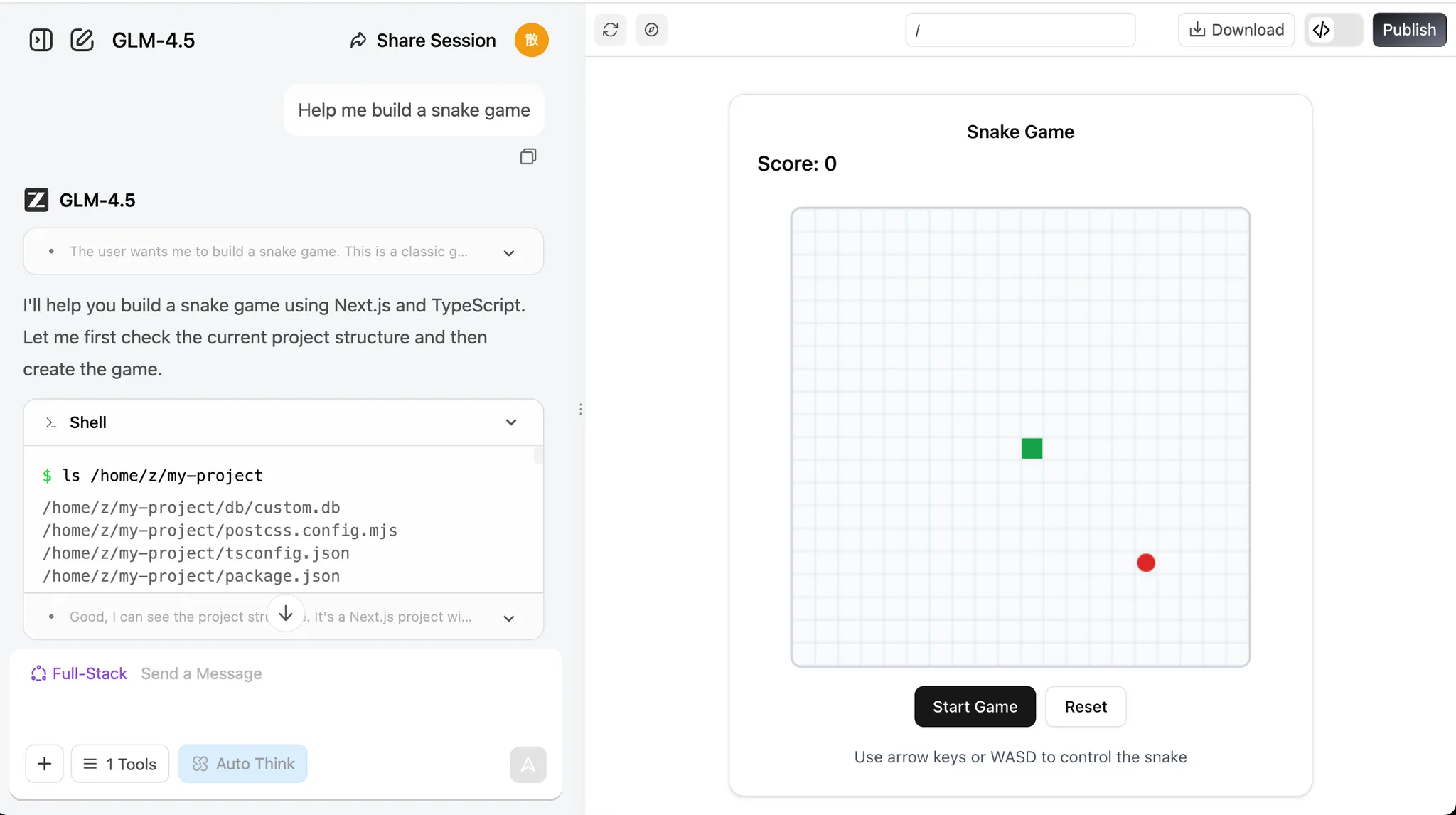
Task: Switch the Full-Stack mode selector
Action: tap(79, 673)
